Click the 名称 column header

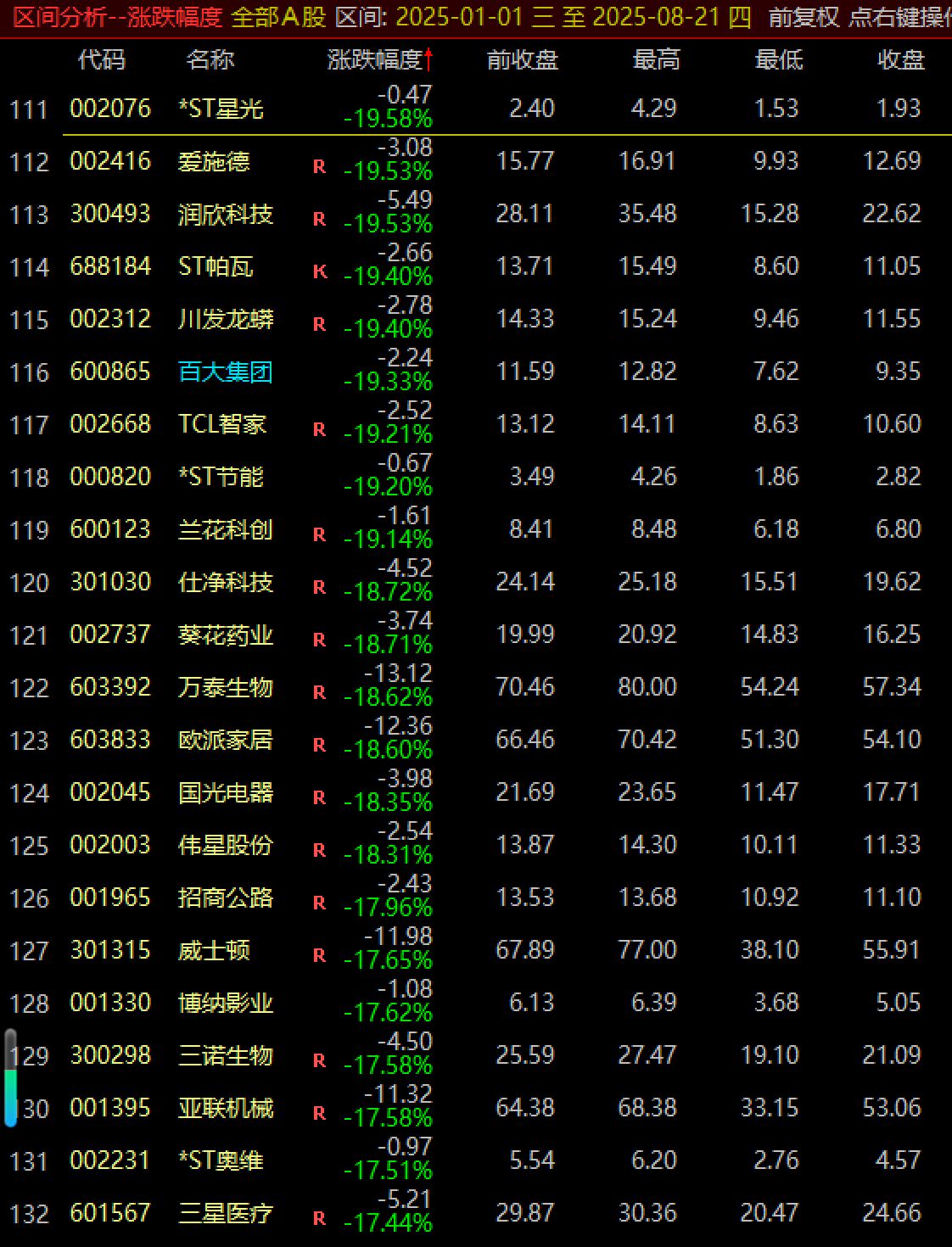[x=210, y=60]
